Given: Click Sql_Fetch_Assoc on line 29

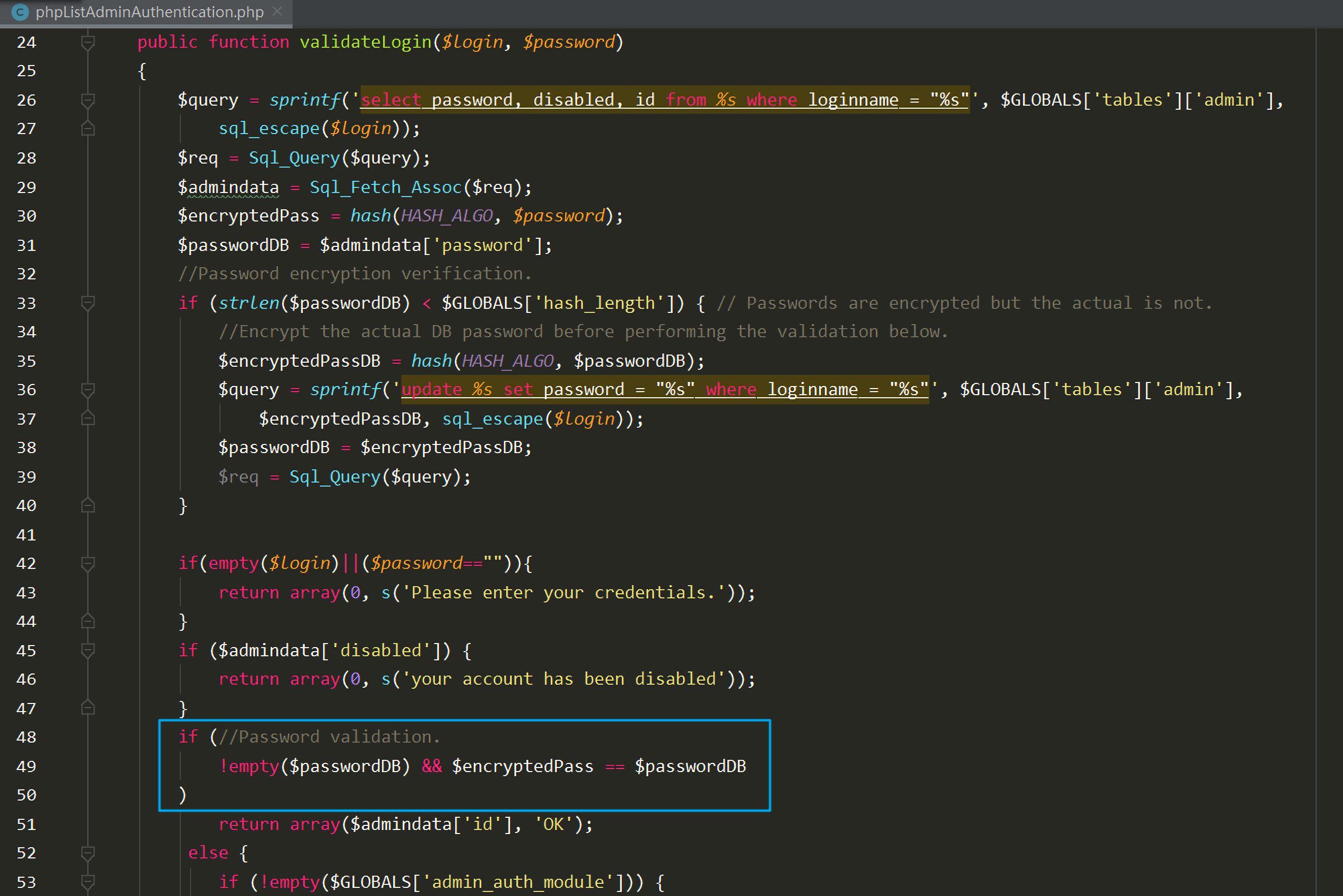Looking at the screenshot, I should pos(386,187).
